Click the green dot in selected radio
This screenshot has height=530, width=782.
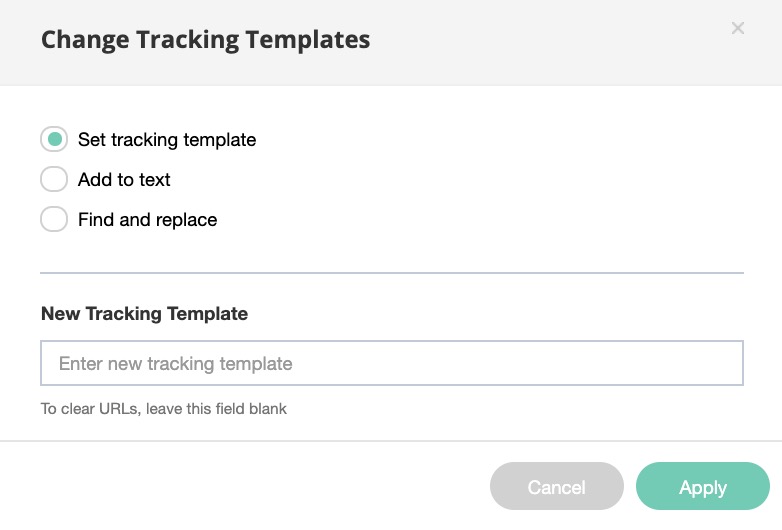tap(54, 139)
